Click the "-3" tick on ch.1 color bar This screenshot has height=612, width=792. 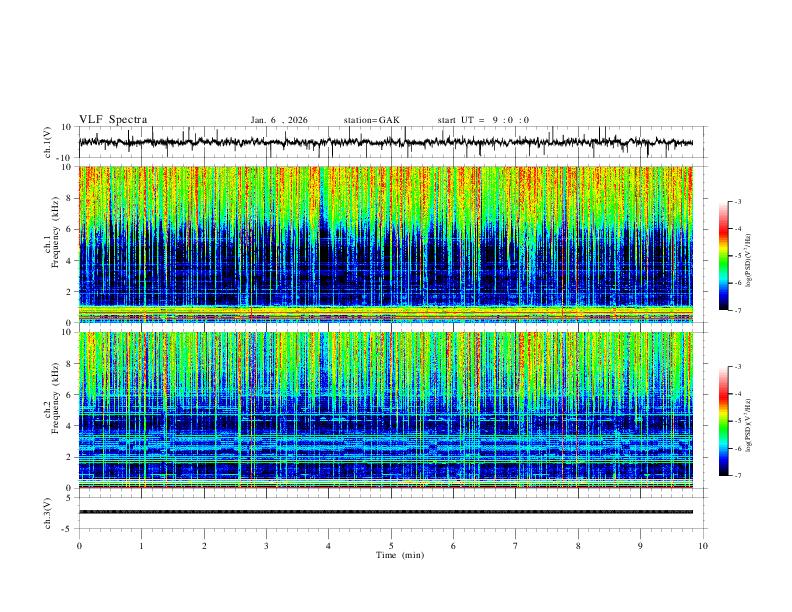pos(738,201)
